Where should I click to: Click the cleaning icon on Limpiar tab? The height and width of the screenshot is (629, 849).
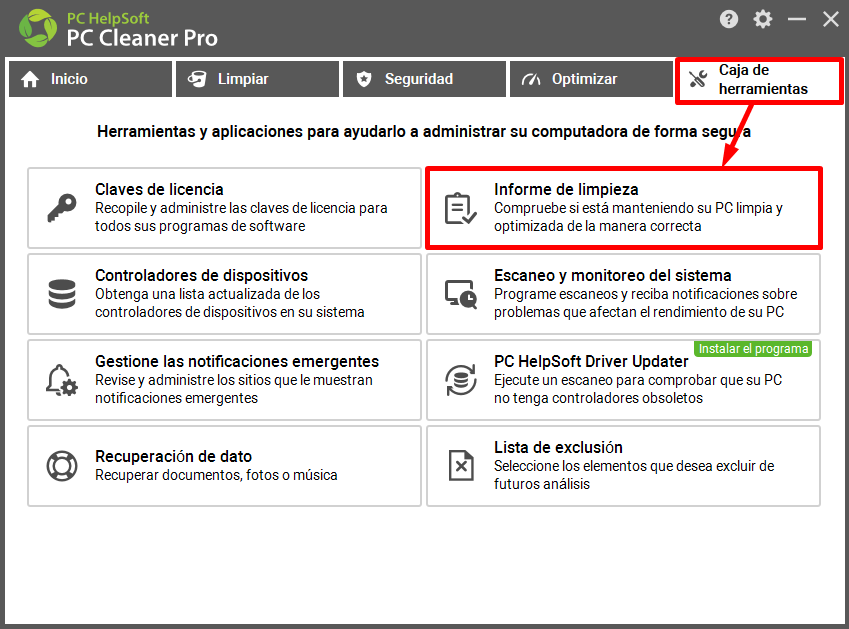coord(197,79)
